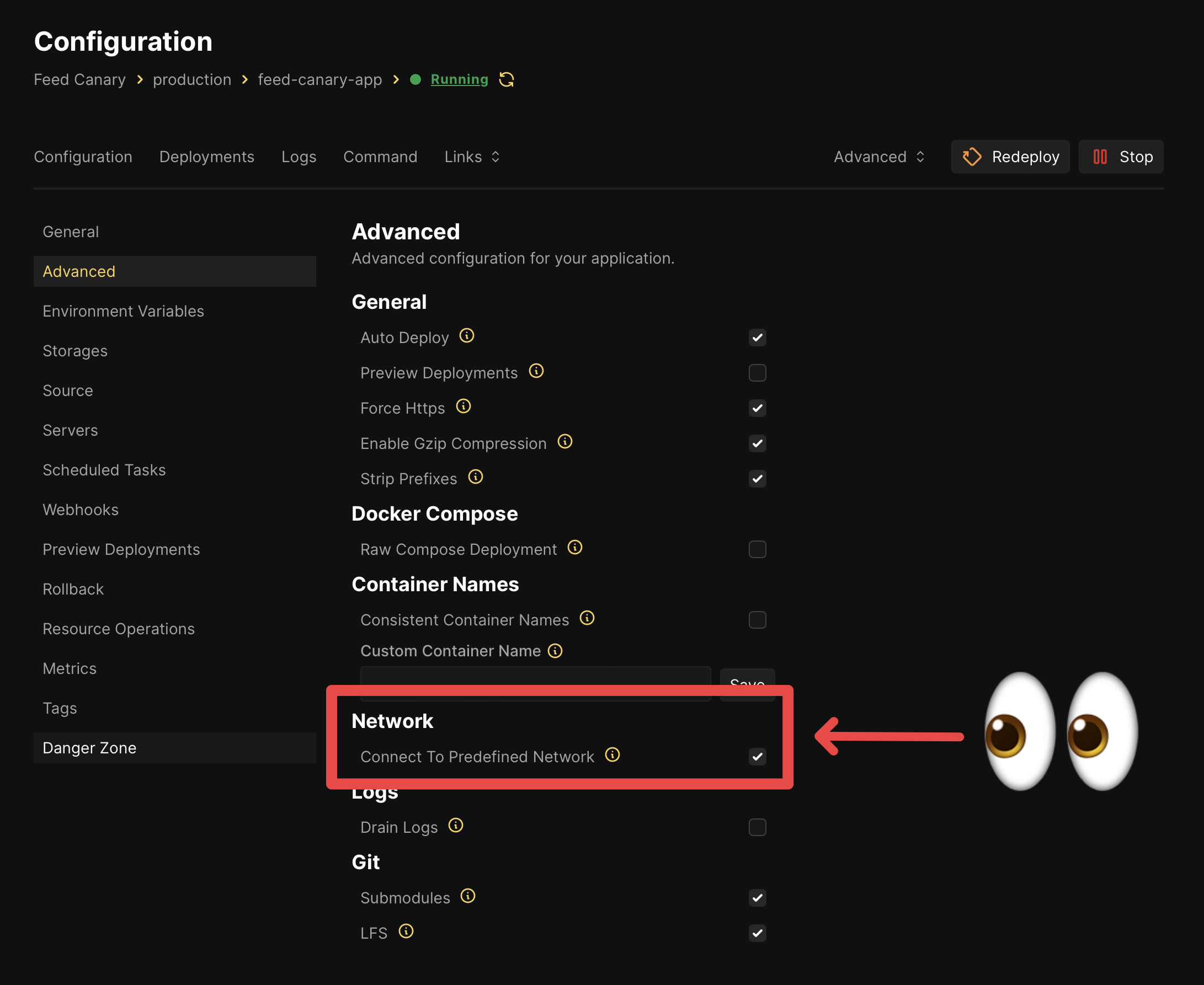This screenshot has width=1204, height=985.
Task: Expand the Links menu
Action: tap(472, 157)
